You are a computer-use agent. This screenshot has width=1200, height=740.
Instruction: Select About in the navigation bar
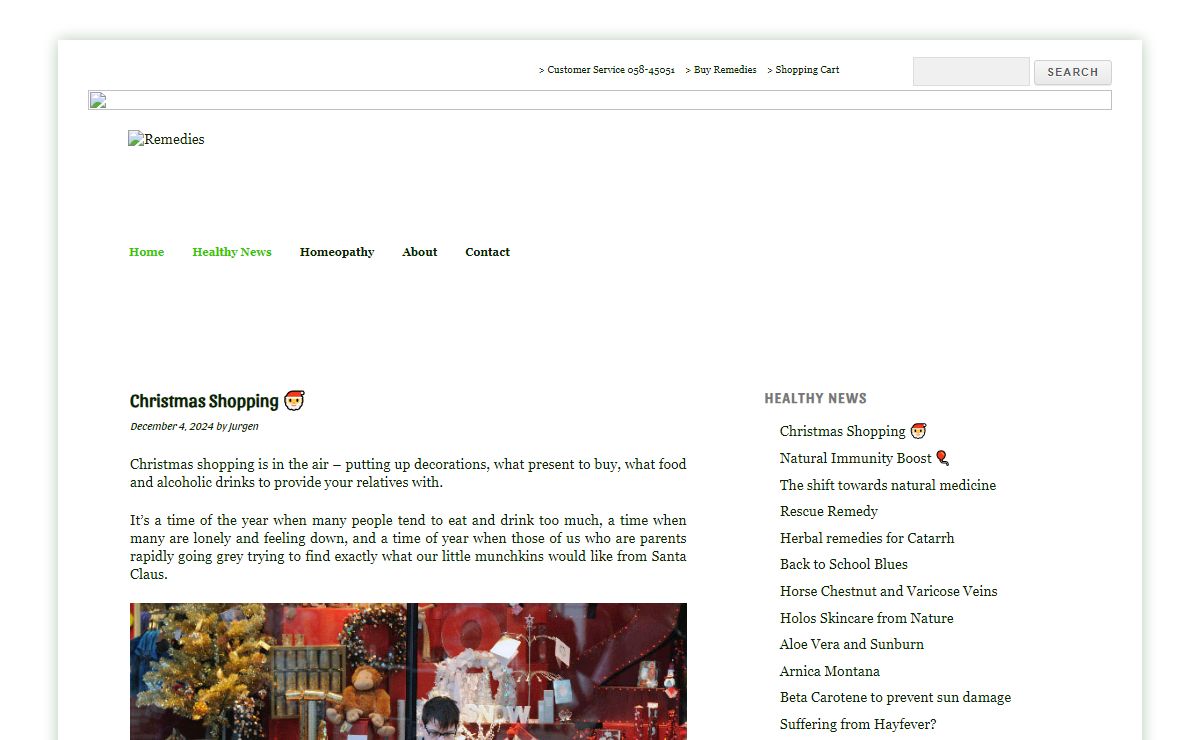tap(419, 252)
